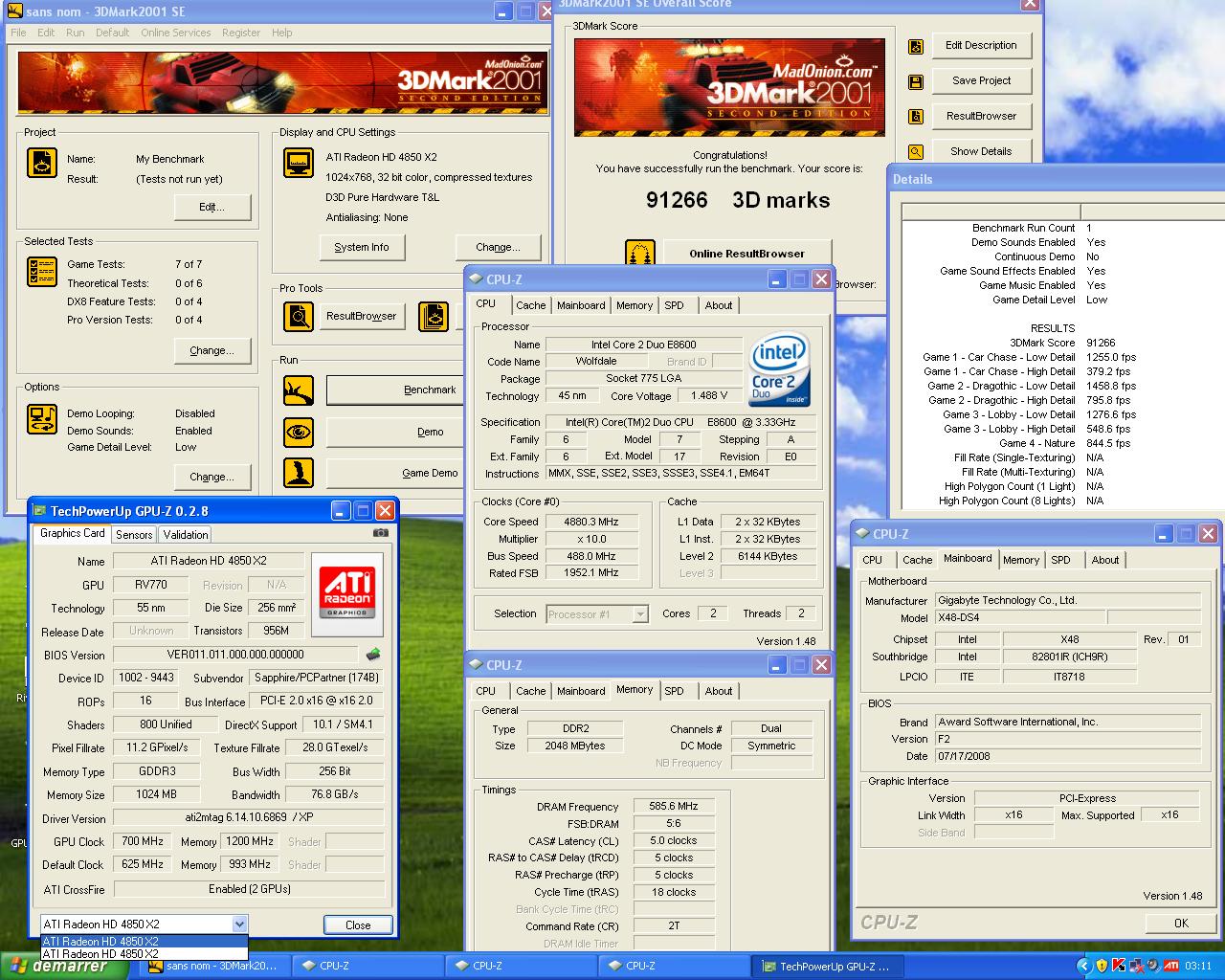Click the Game Demo joystick icon
This screenshot has height=980, width=1225.
299,473
